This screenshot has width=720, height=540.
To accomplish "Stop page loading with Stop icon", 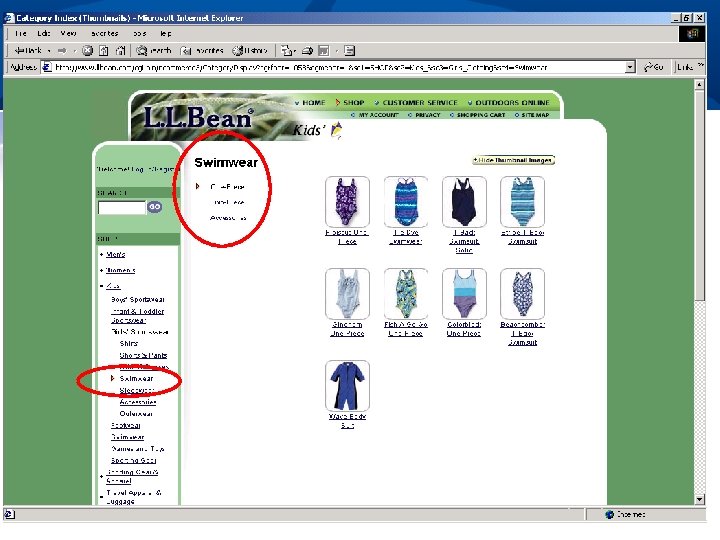I will tap(87, 51).
